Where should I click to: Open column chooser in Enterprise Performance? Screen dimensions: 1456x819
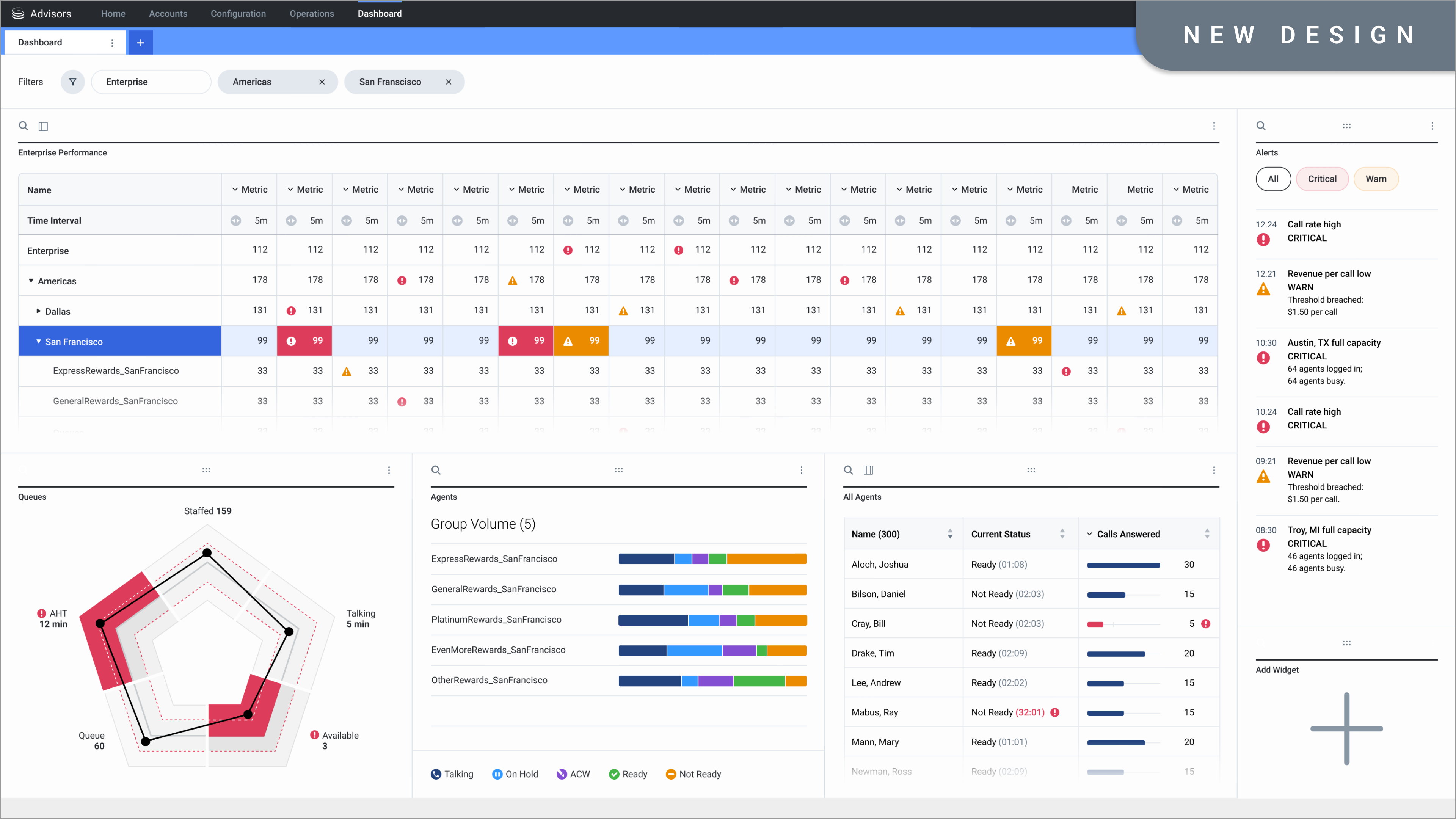(43, 126)
